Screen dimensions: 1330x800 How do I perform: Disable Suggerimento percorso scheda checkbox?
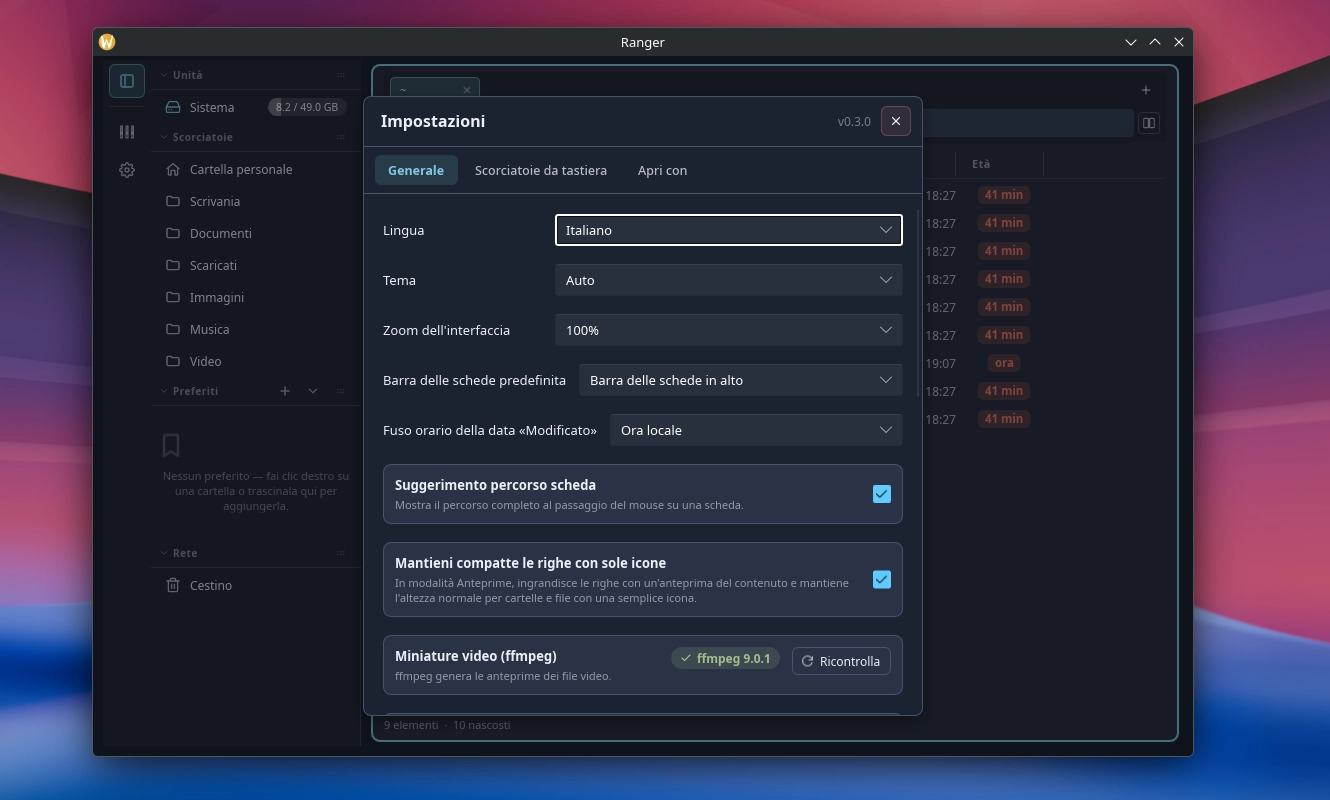pos(882,494)
